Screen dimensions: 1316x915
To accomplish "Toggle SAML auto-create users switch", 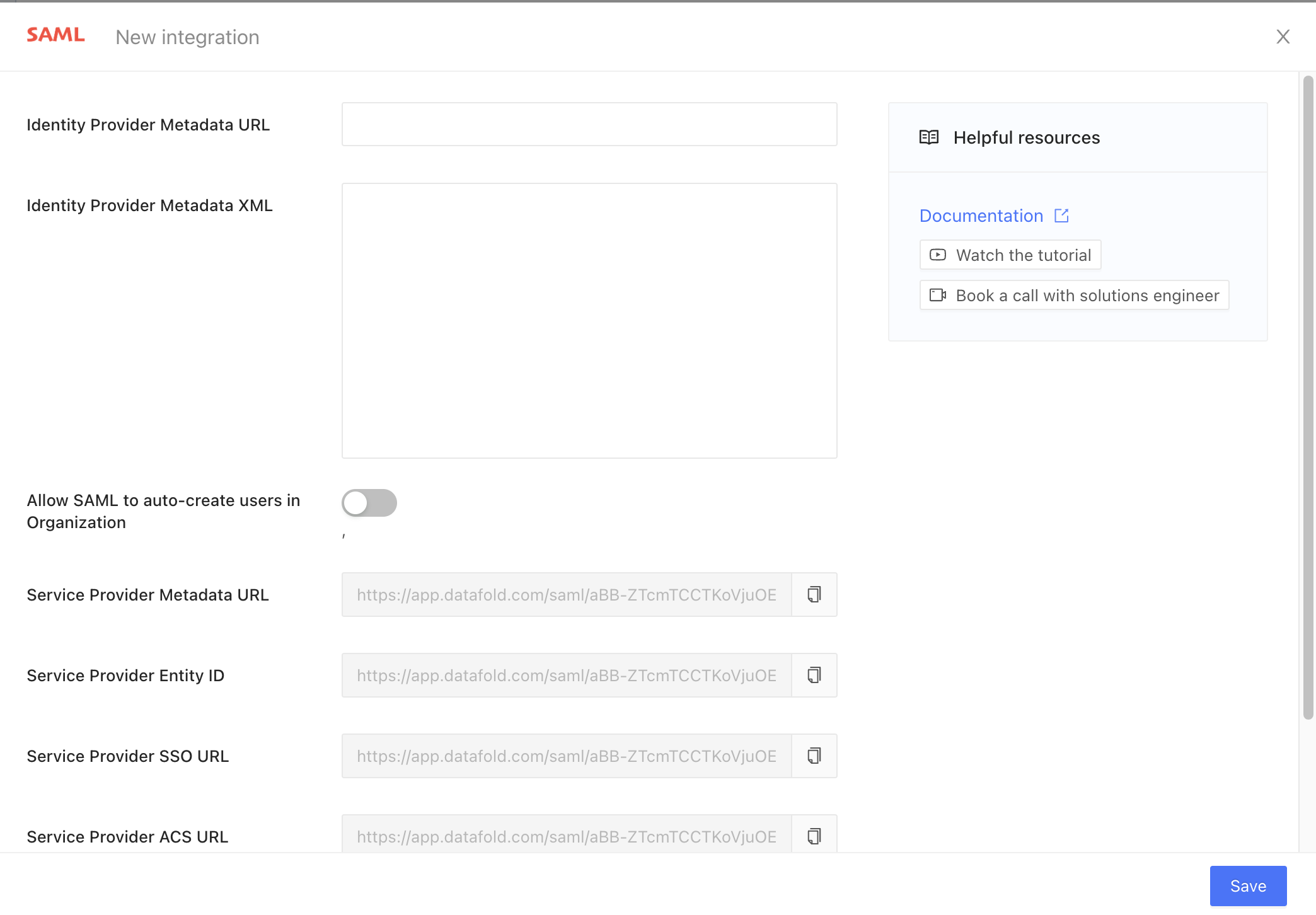I will click(369, 503).
